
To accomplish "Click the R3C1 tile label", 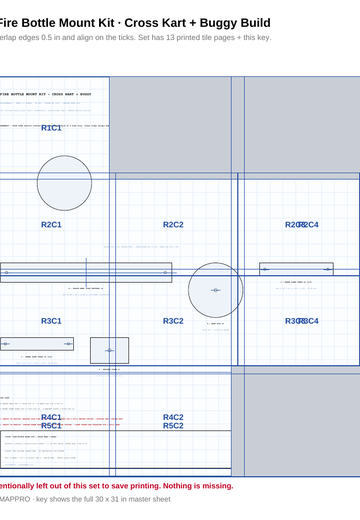I will [51, 321].
